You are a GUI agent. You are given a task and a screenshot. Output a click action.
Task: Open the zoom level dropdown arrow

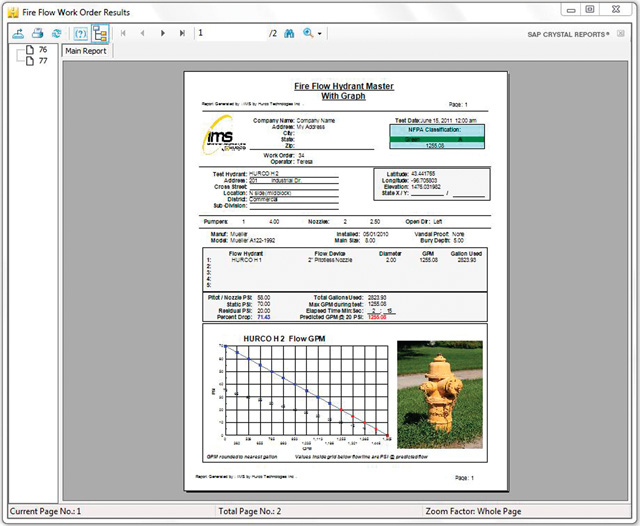point(319,34)
